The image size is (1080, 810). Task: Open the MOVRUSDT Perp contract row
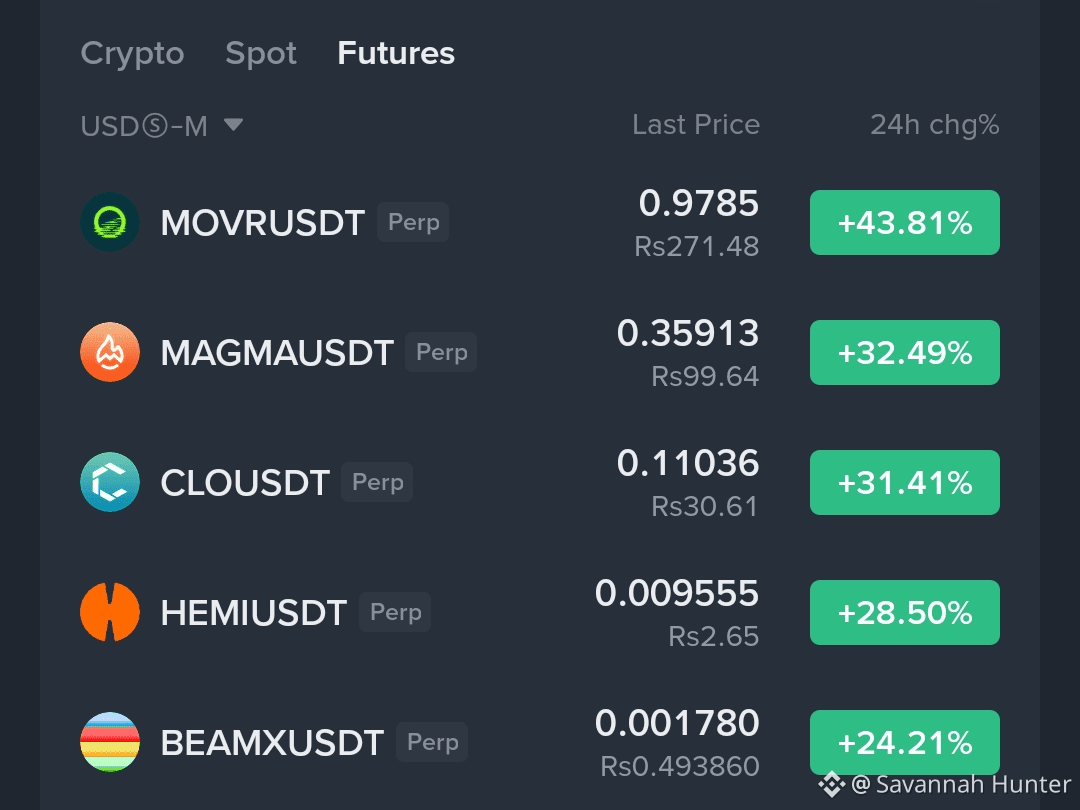[x=540, y=222]
